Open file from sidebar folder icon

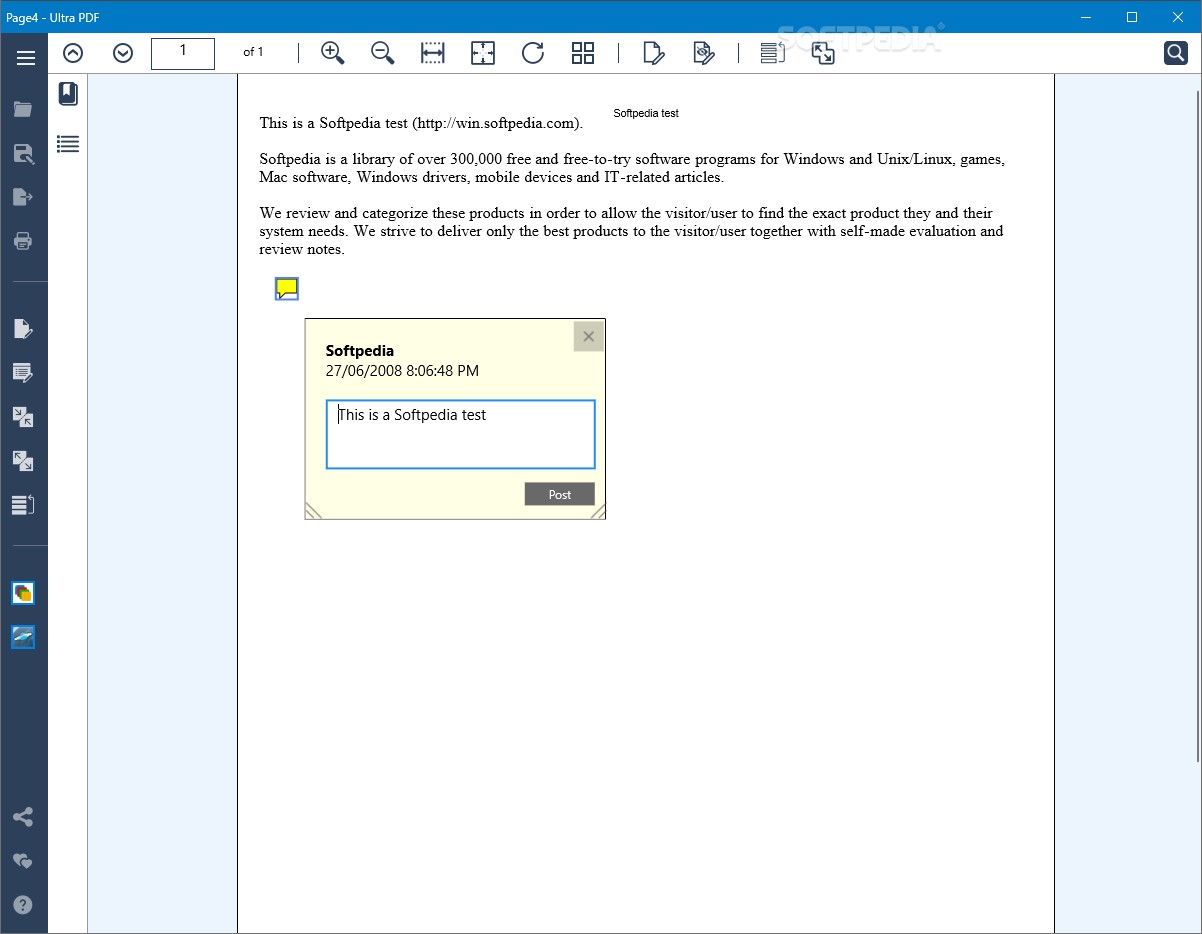point(23,109)
